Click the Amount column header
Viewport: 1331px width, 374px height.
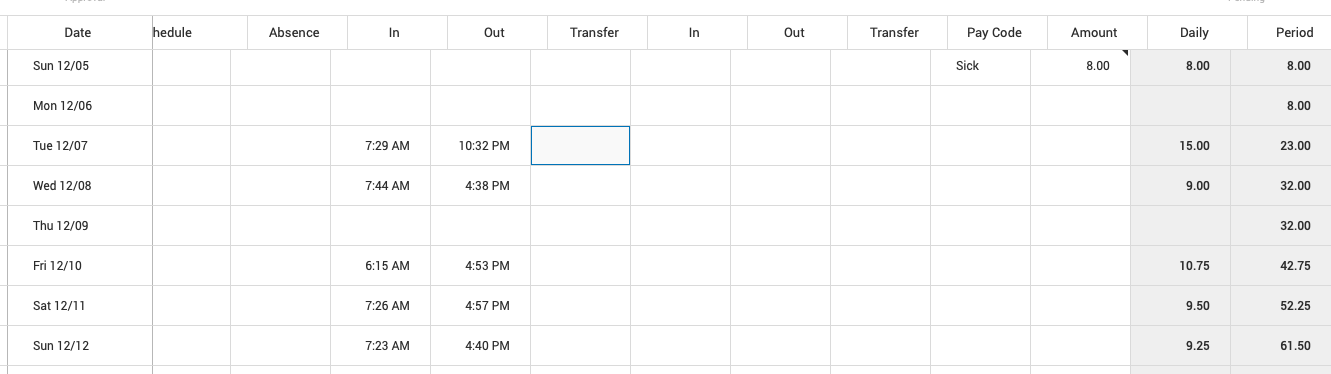(1095, 33)
